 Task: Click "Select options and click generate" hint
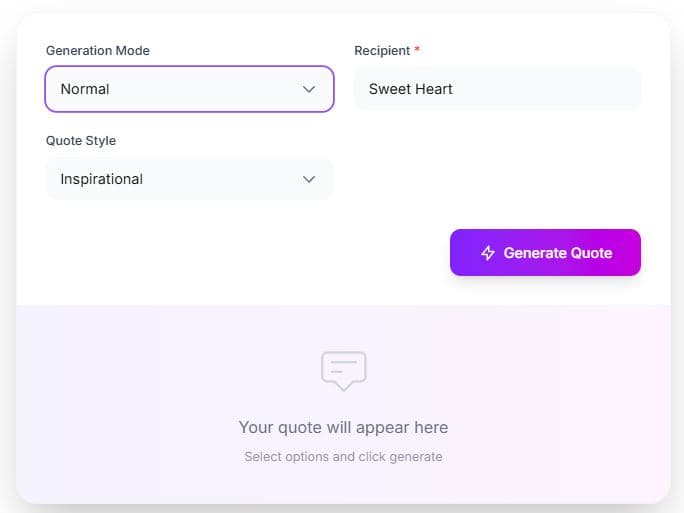343,457
